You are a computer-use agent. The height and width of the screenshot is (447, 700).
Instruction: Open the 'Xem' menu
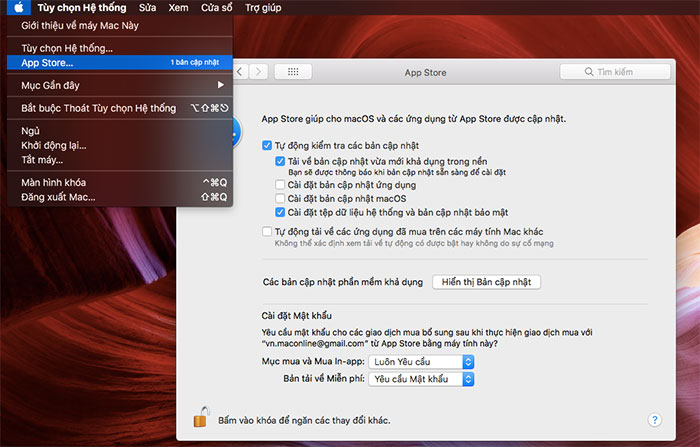[178, 8]
